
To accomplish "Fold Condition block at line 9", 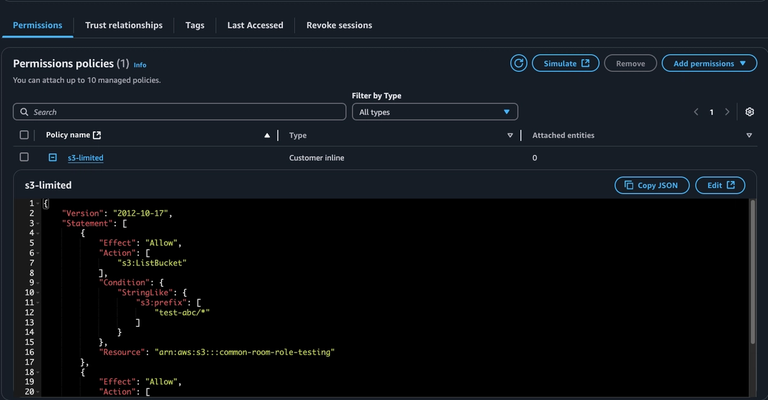I will click(x=38, y=282).
